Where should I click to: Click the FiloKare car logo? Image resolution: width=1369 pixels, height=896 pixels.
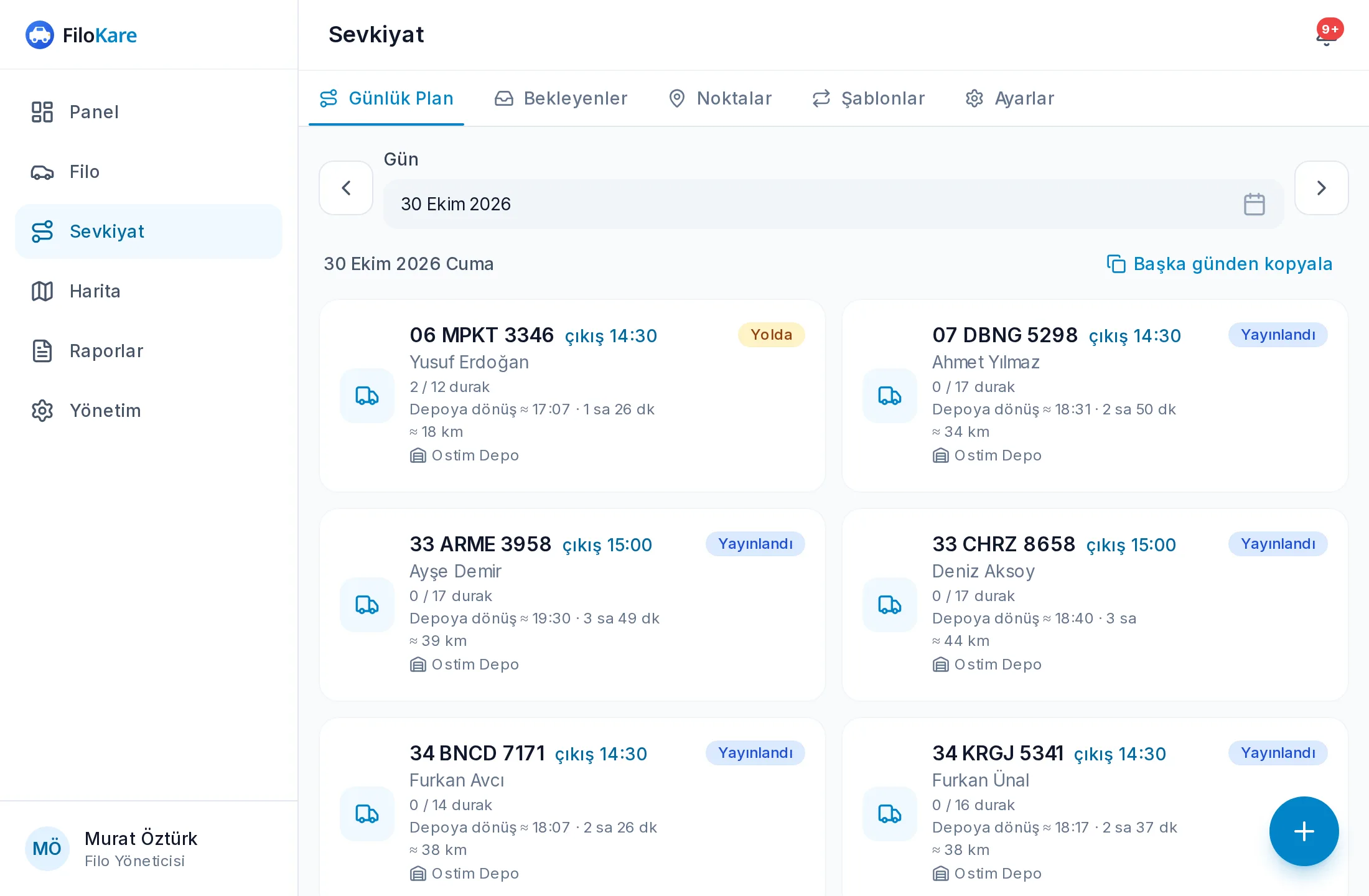coord(40,35)
